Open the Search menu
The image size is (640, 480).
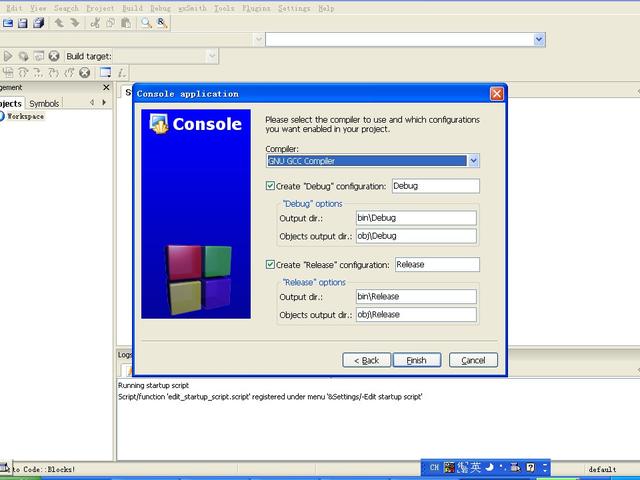click(66, 8)
